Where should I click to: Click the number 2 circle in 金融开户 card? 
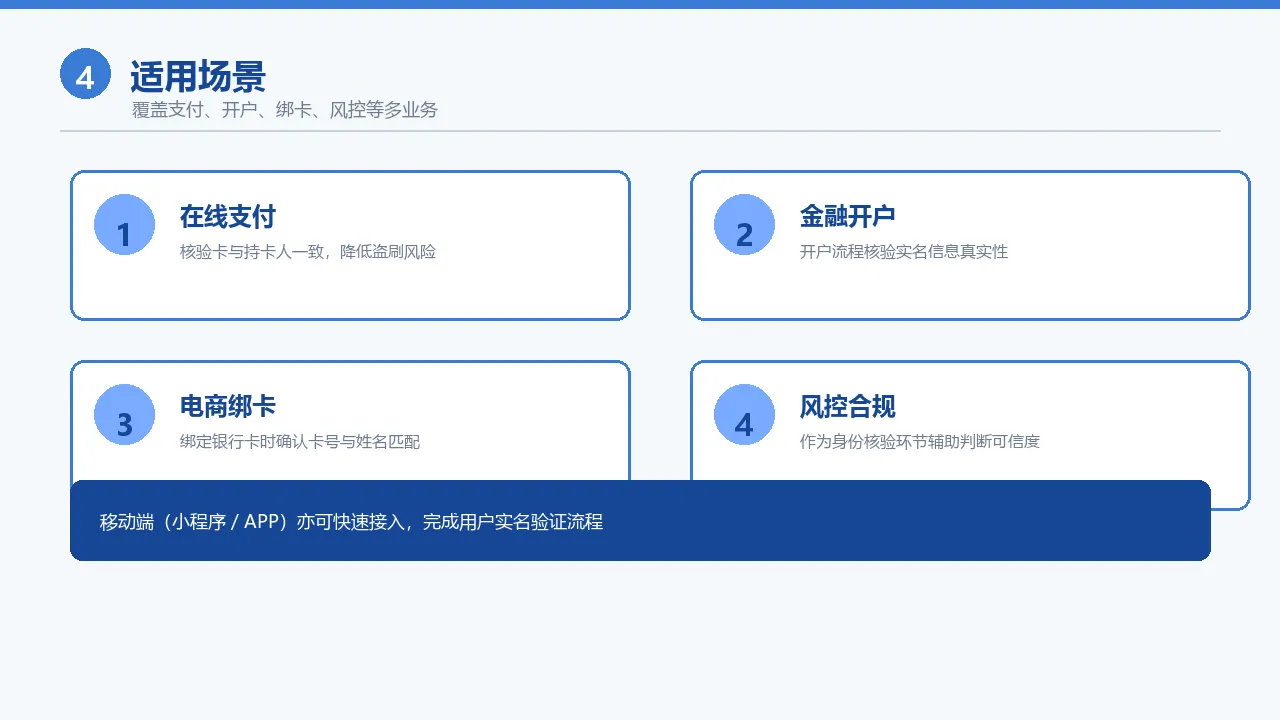744,225
